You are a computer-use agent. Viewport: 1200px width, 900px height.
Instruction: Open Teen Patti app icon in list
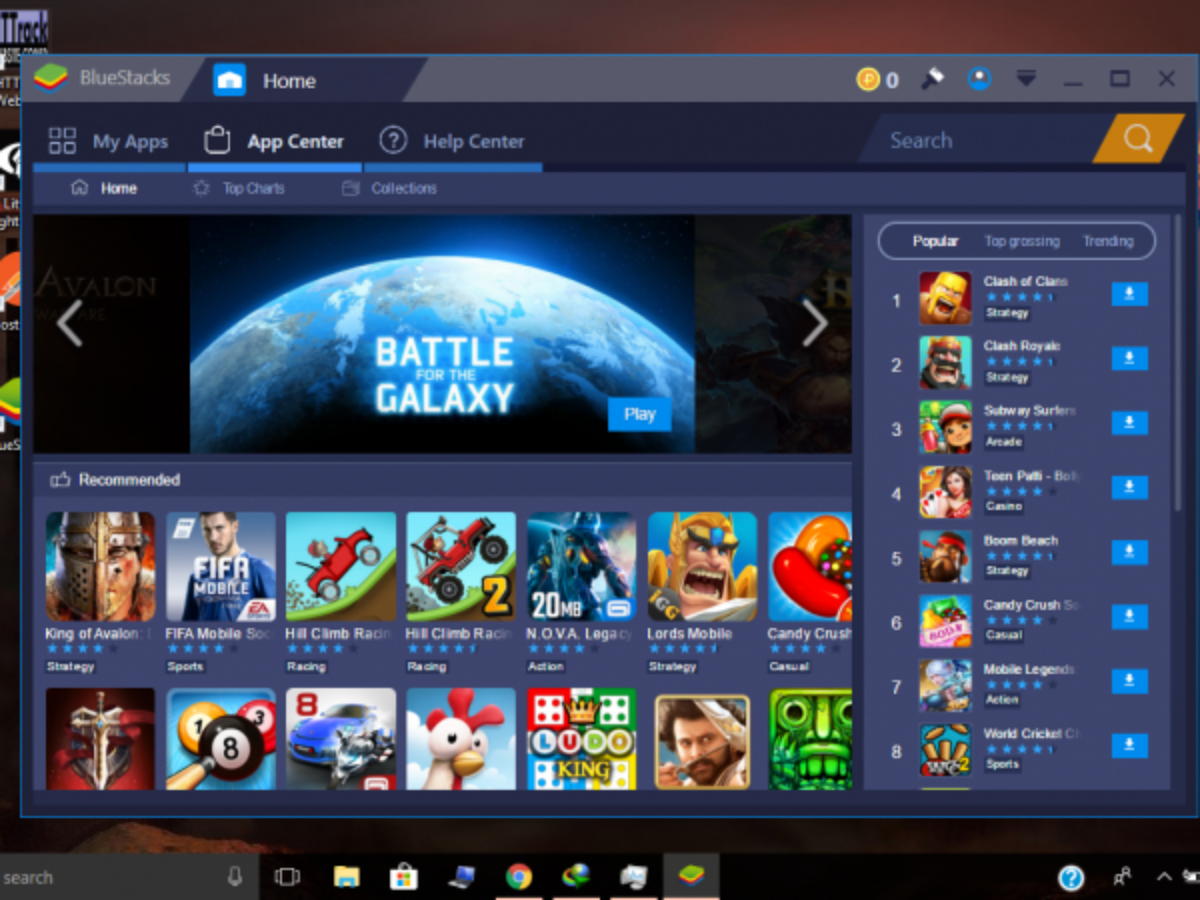click(x=945, y=491)
